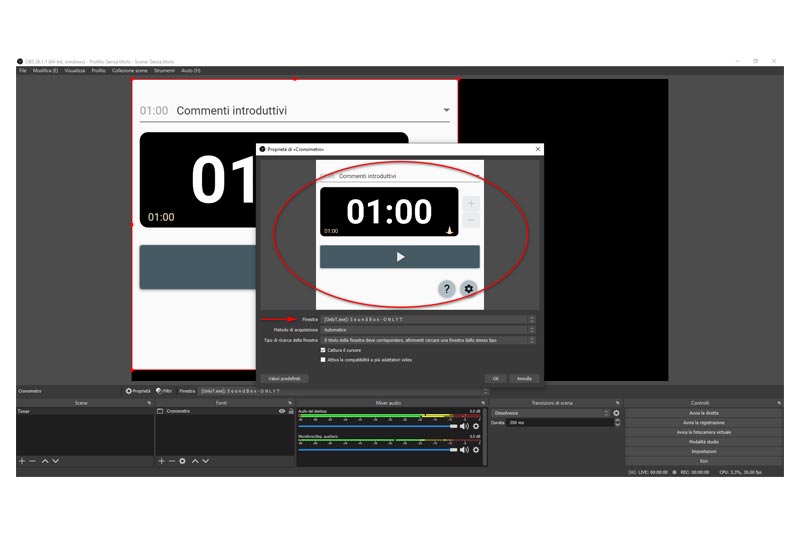
Task: Move the scene up in the Scene panel
Action: 45,461
